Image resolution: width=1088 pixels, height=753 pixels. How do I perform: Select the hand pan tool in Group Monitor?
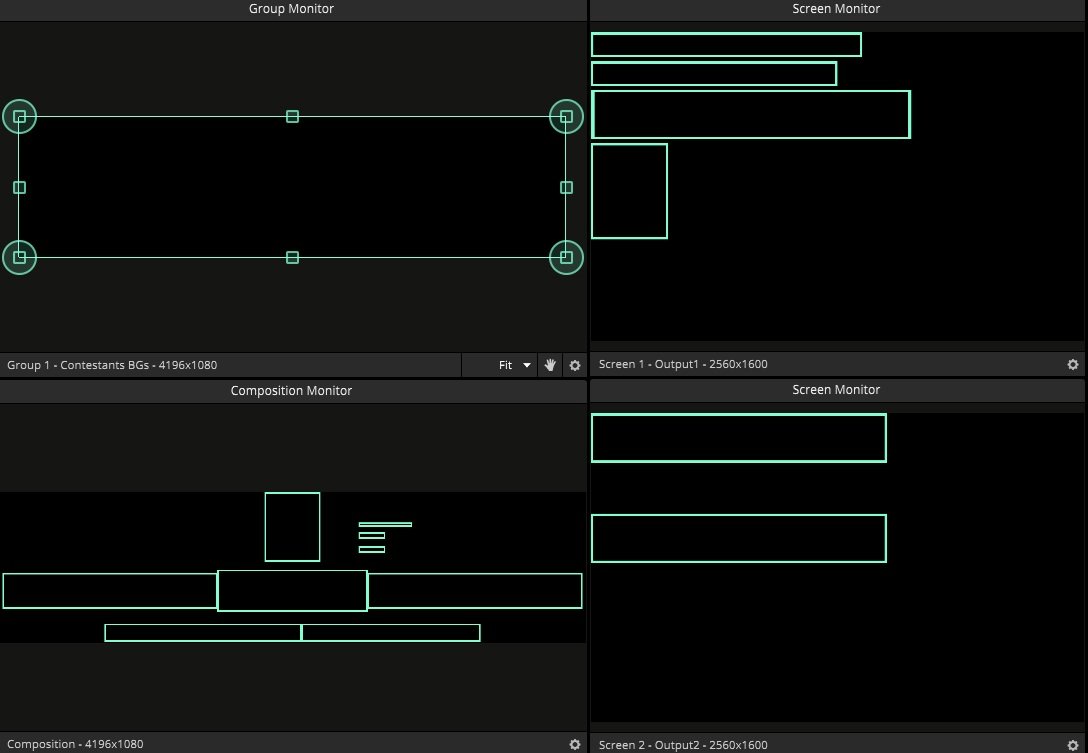pos(550,365)
